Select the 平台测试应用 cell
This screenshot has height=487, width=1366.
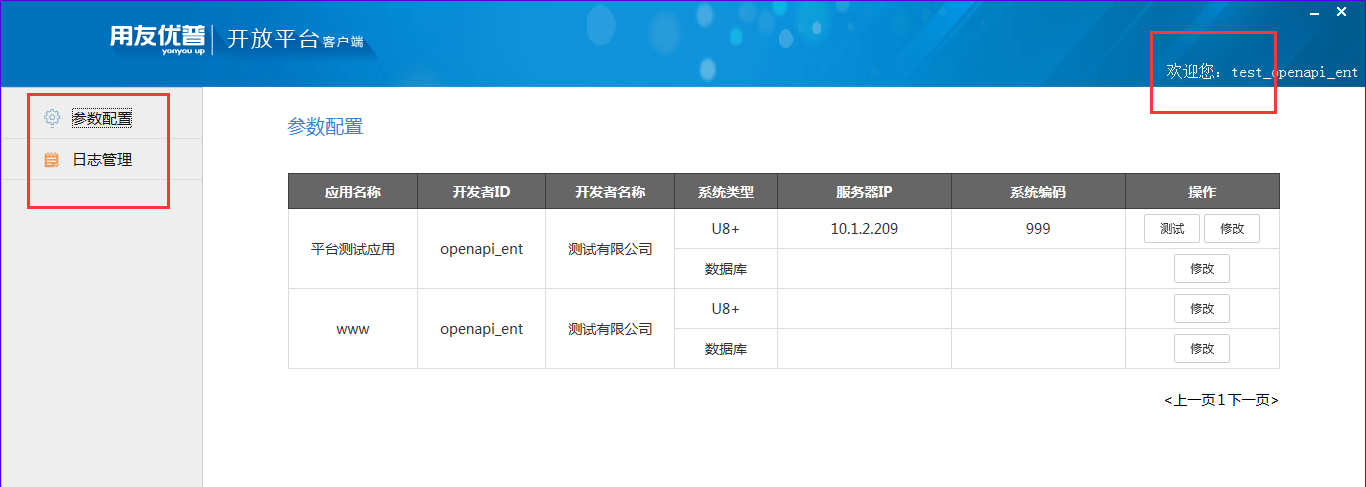click(x=353, y=249)
